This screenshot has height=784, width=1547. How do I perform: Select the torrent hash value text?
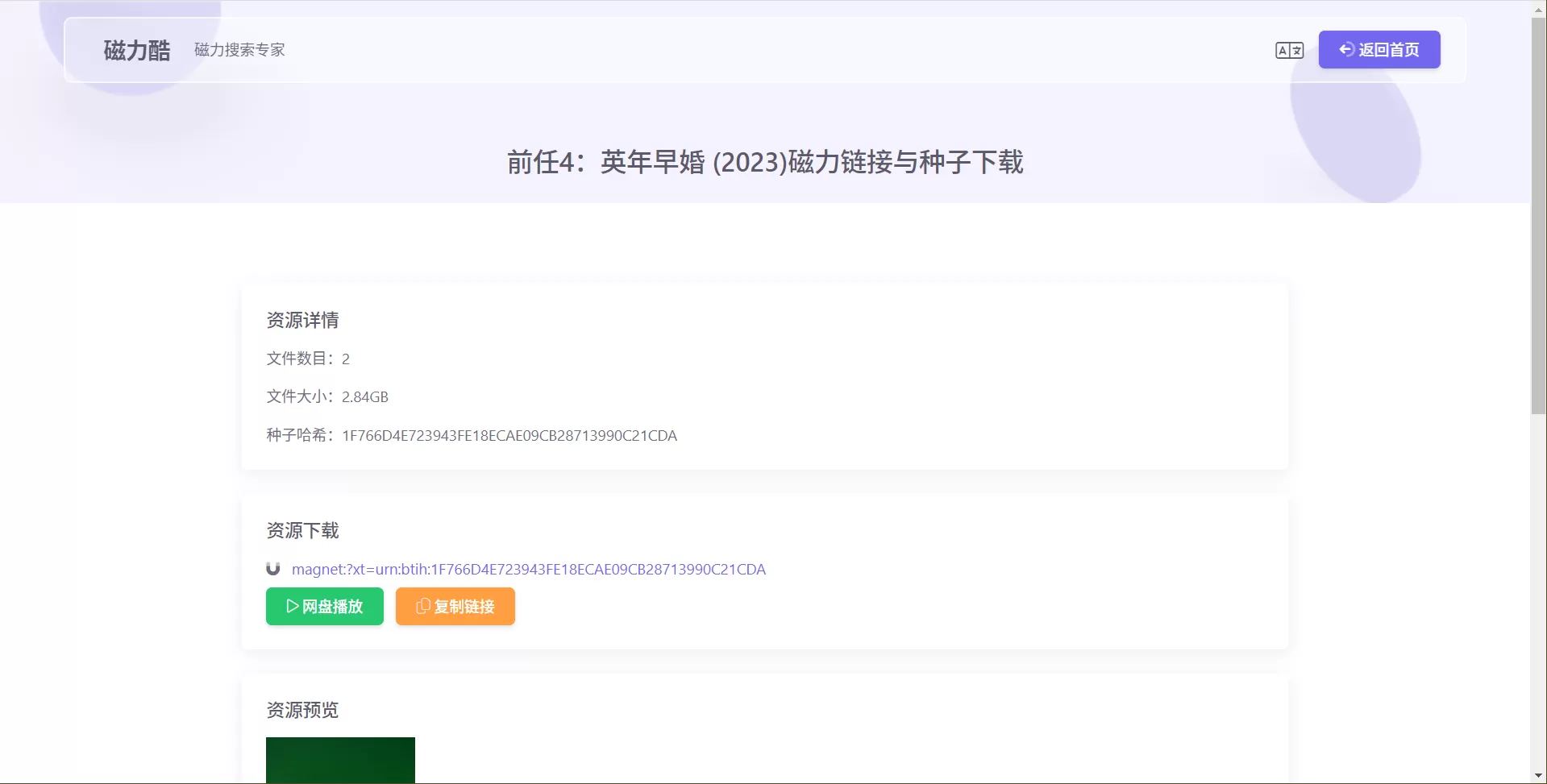click(x=509, y=435)
